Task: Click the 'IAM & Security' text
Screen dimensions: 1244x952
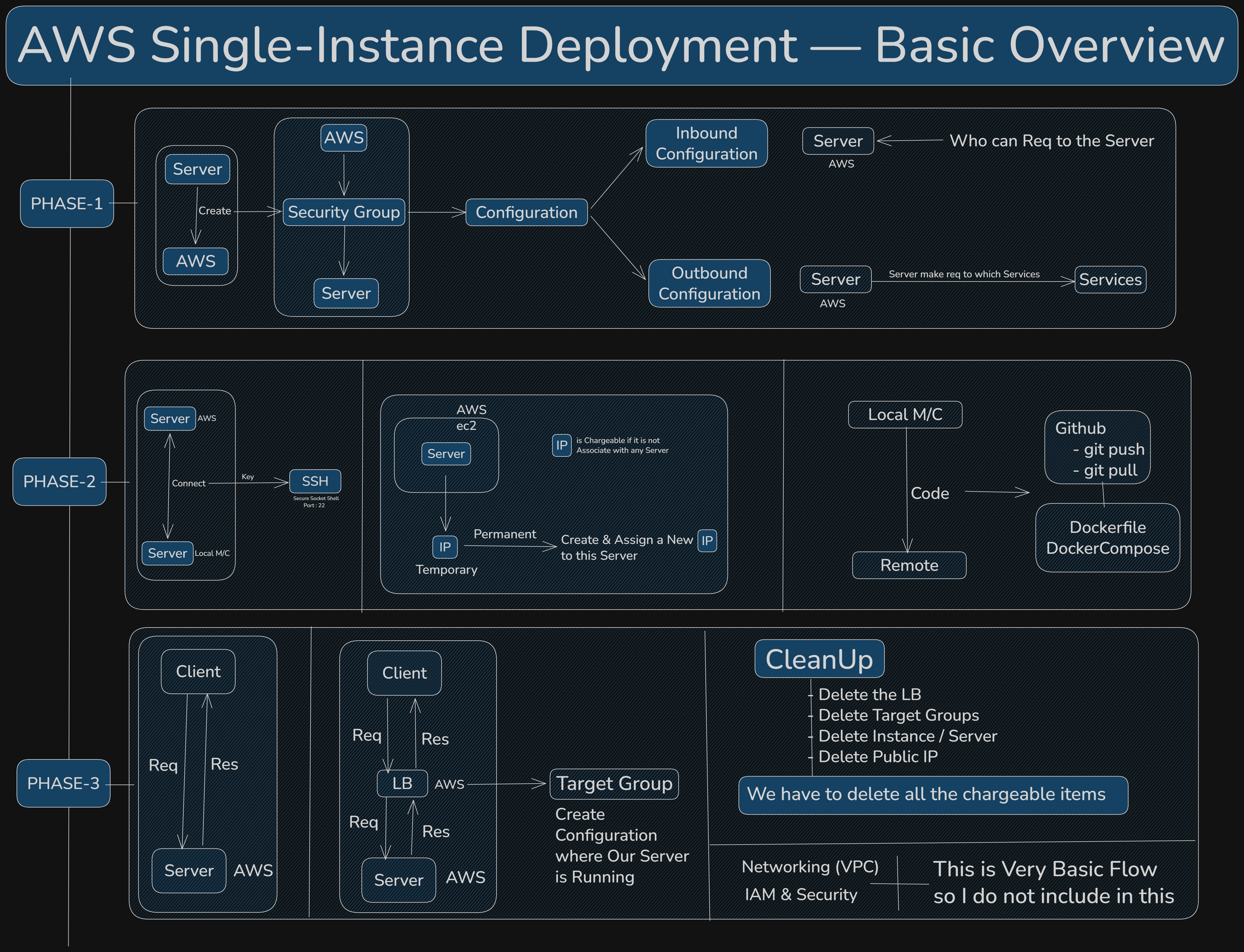Action: pyautogui.click(x=801, y=895)
